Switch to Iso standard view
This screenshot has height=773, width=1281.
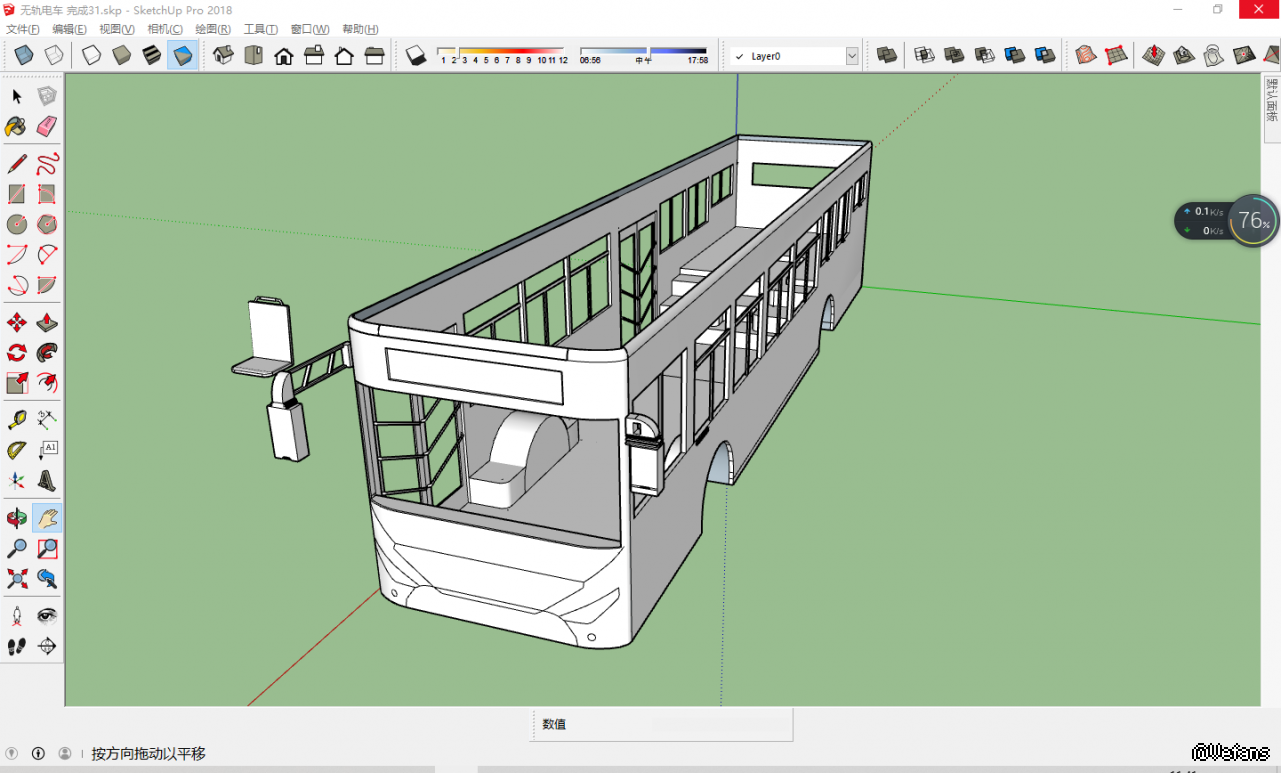coord(223,56)
